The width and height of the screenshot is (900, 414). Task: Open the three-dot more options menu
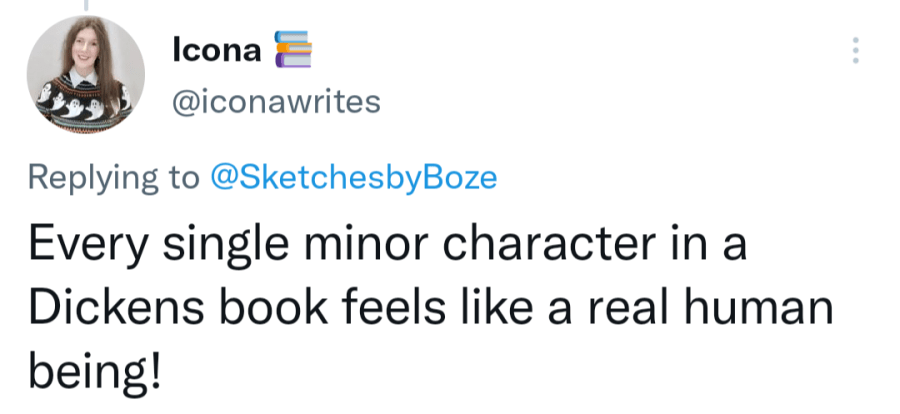pos(855,50)
